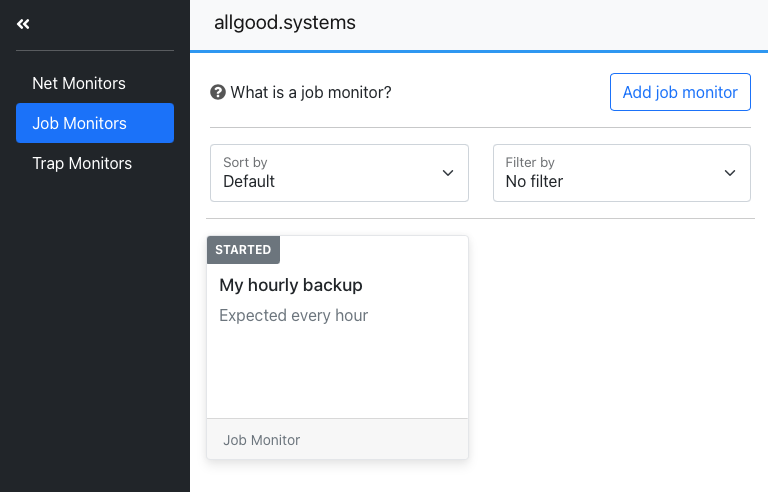Collapse the sidebar with the double-chevron icon

pos(23,24)
